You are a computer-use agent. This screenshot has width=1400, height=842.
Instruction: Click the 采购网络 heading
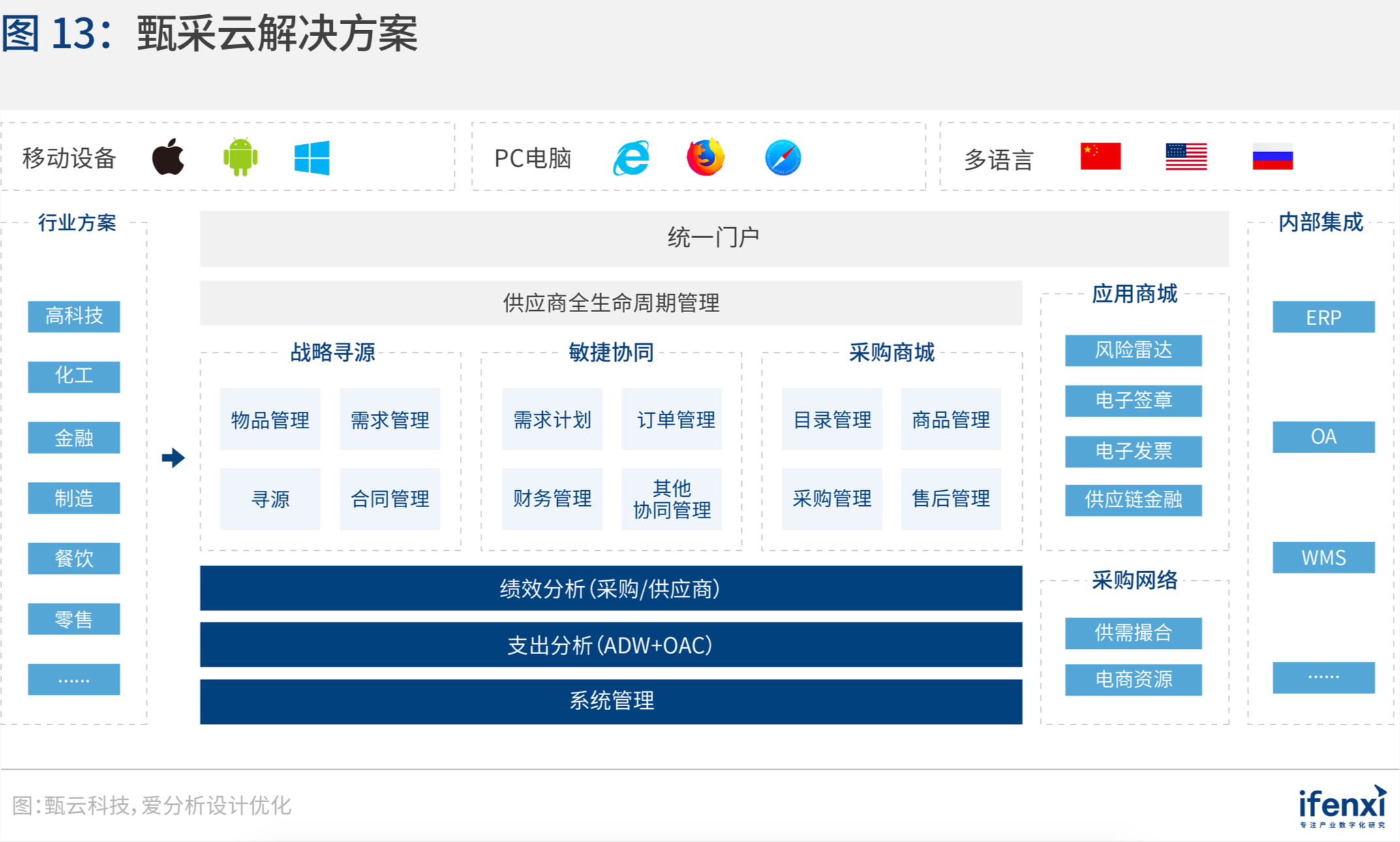[1134, 580]
